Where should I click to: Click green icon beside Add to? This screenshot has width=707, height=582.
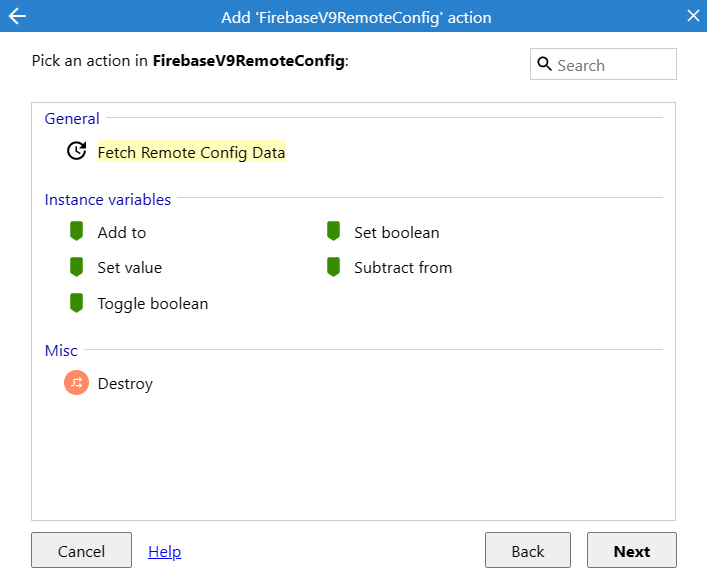click(76, 231)
